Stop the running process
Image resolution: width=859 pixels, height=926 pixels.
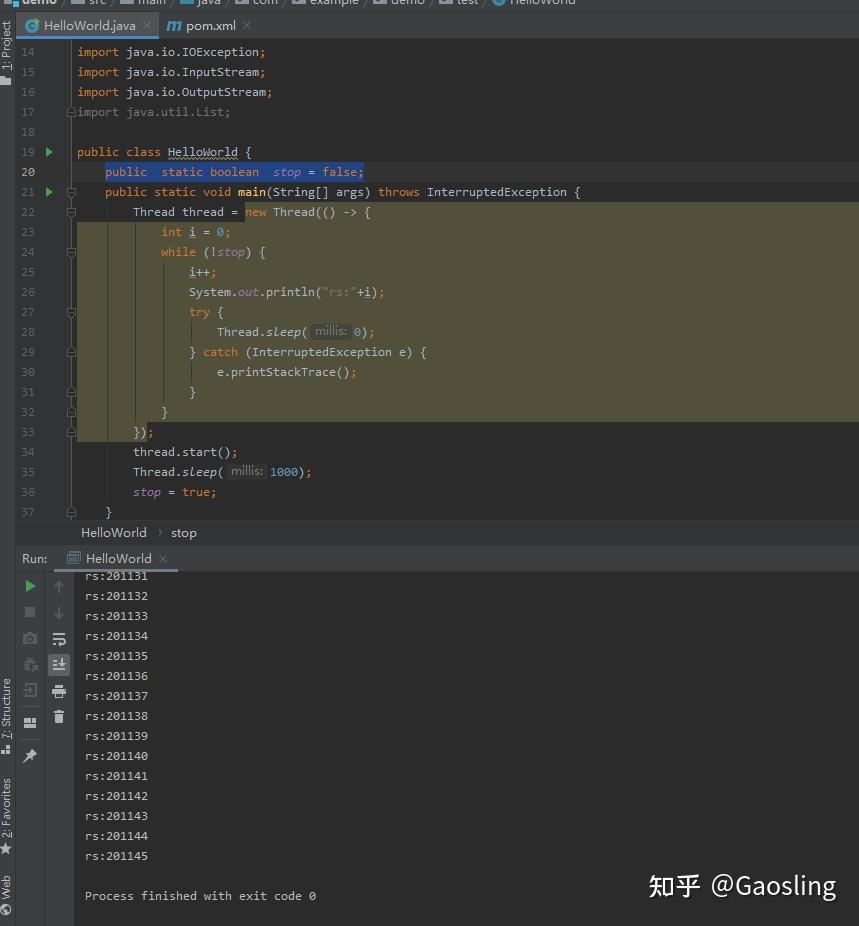click(30, 614)
